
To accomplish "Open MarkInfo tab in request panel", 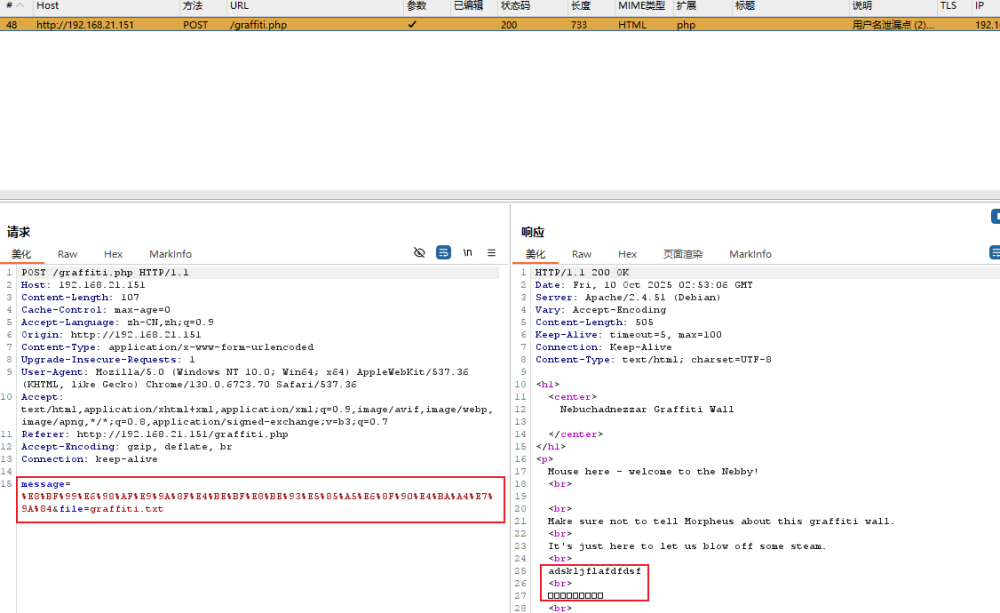I will coord(170,254).
